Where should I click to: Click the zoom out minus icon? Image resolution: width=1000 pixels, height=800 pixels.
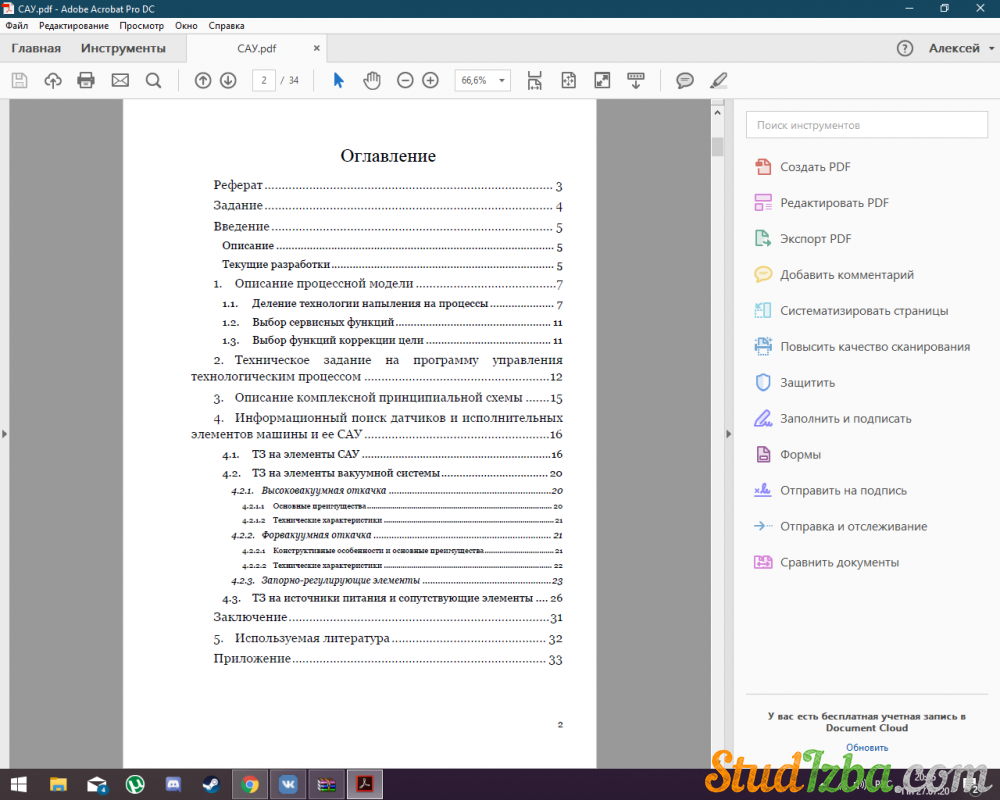coord(405,80)
